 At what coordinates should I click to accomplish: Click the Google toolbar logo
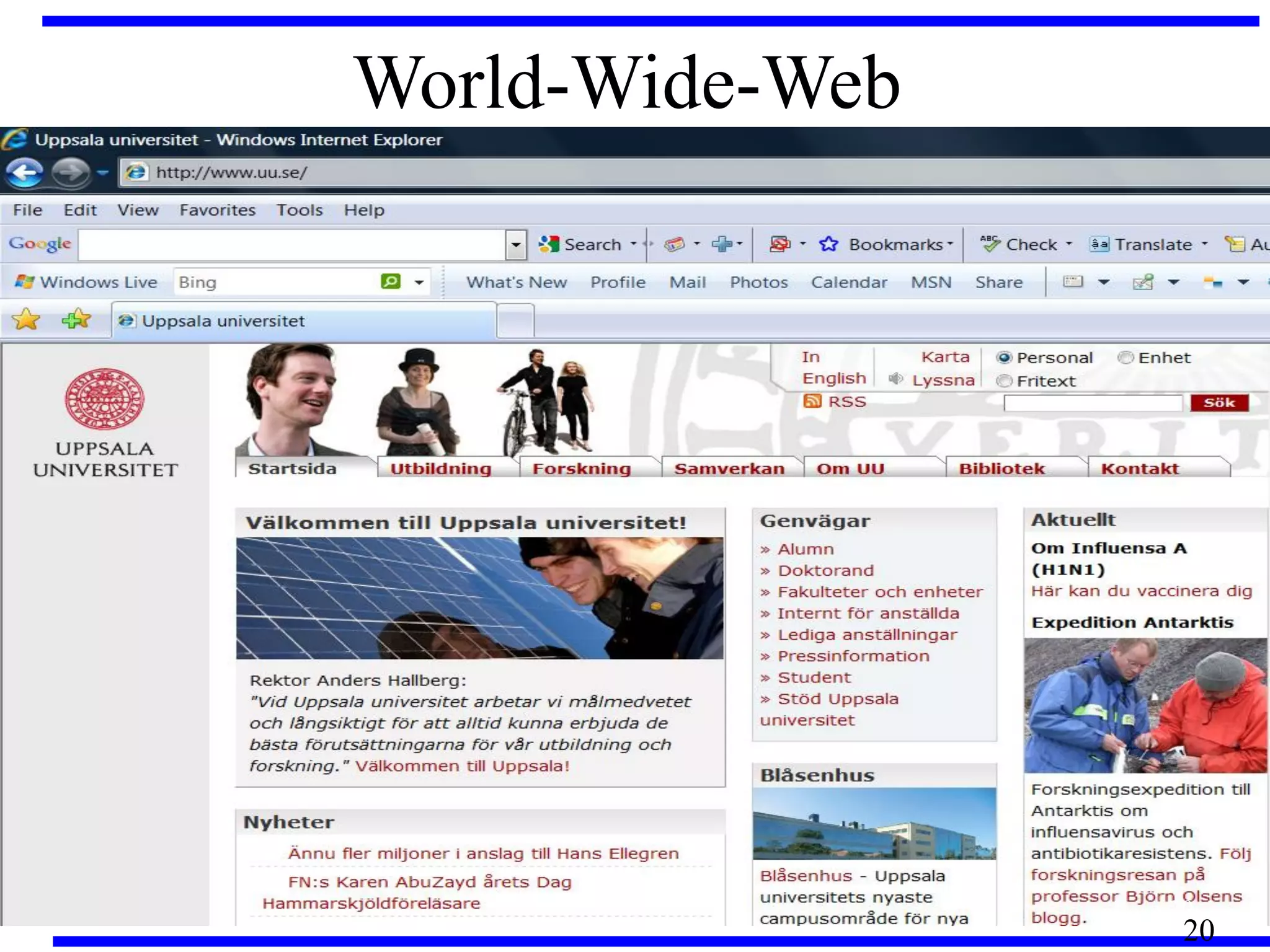click(40, 244)
